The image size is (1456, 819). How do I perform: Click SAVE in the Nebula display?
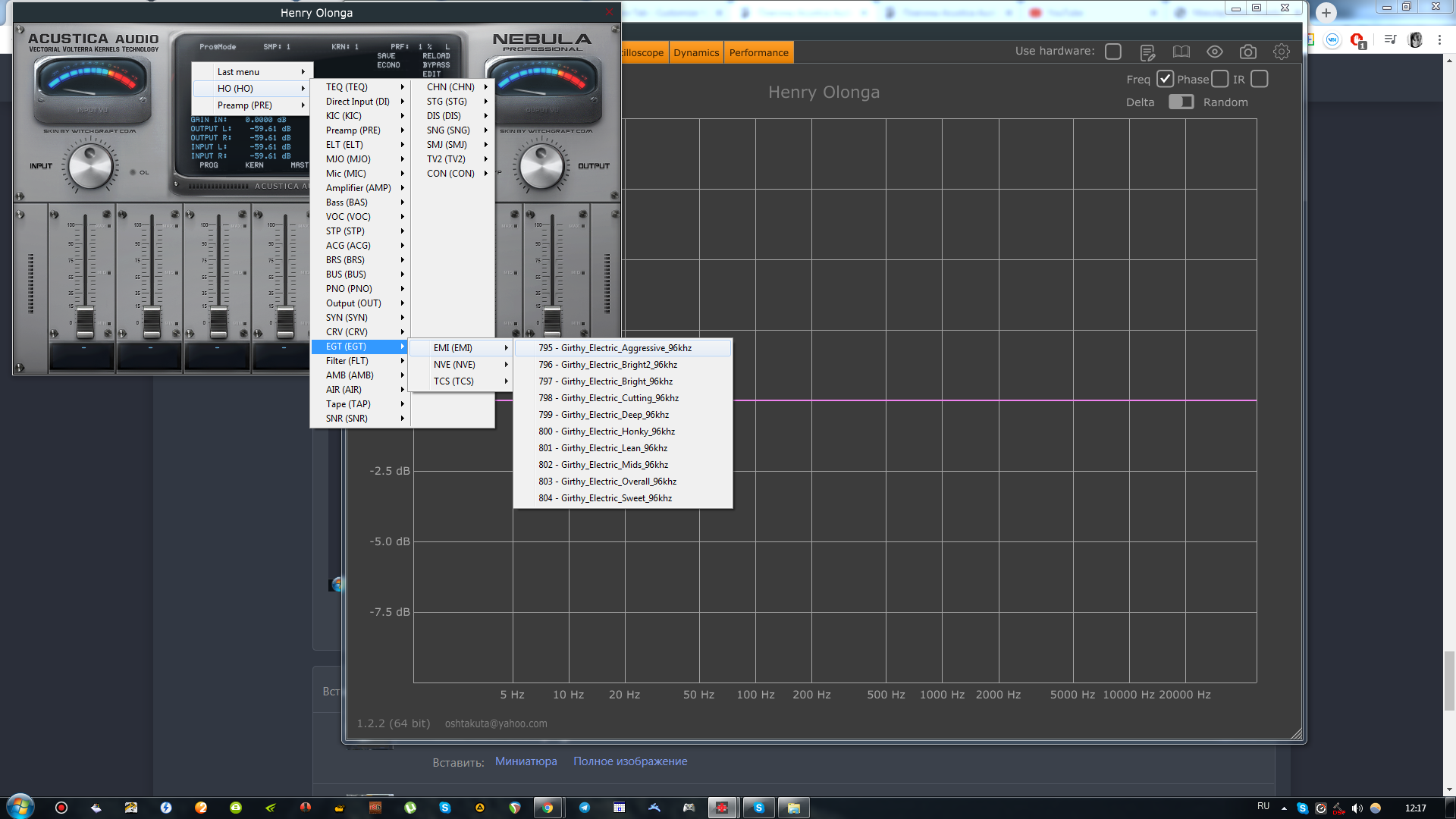coord(386,56)
